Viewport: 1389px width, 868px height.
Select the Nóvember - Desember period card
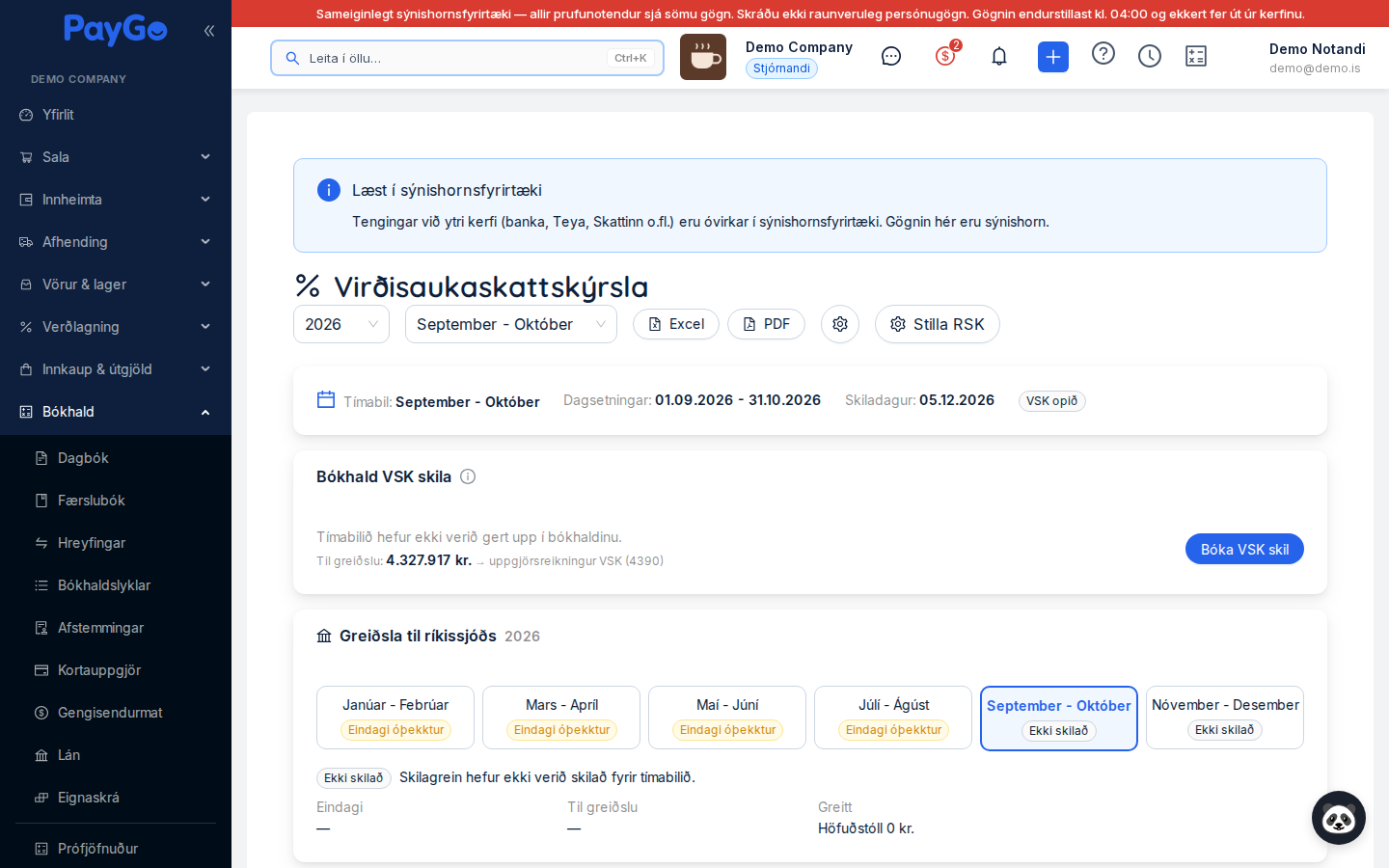(x=1225, y=718)
